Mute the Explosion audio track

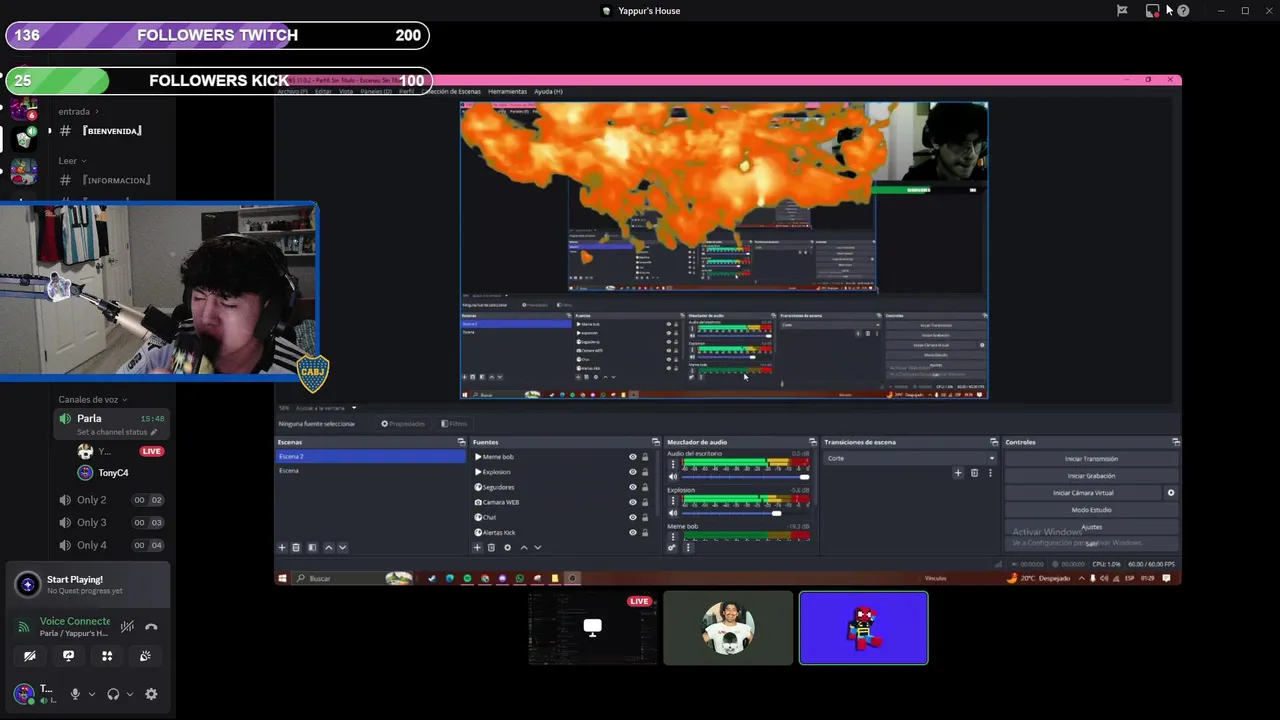click(672, 513)
